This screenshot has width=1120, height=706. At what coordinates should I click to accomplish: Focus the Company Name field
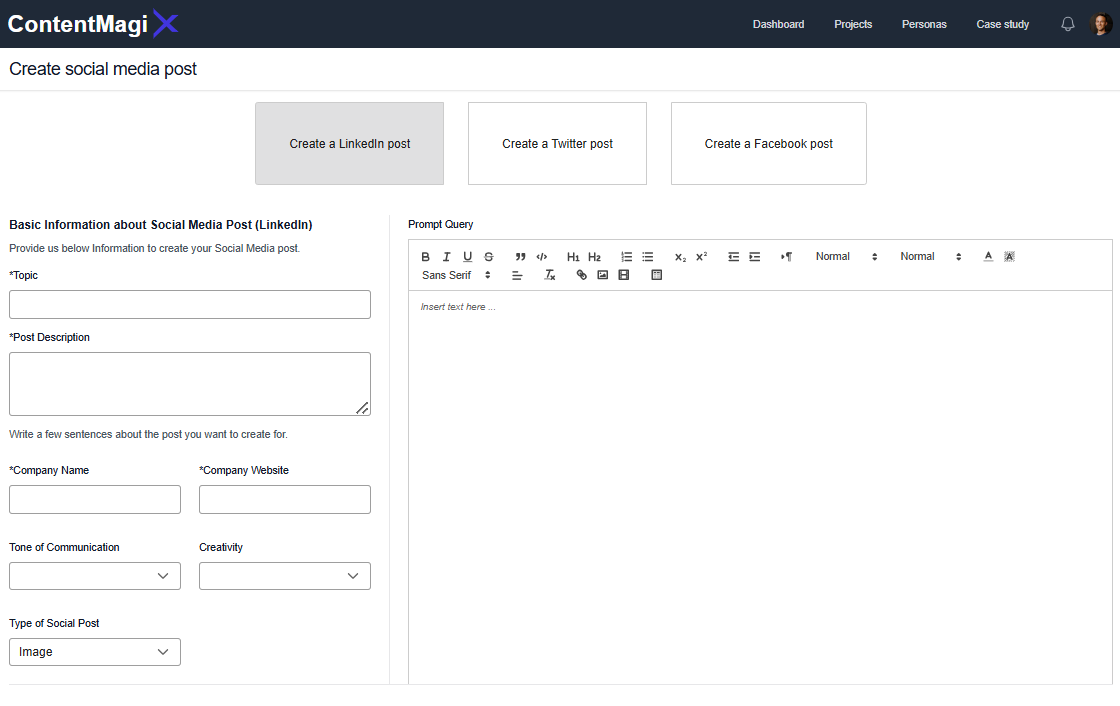[x=95, y=499]
